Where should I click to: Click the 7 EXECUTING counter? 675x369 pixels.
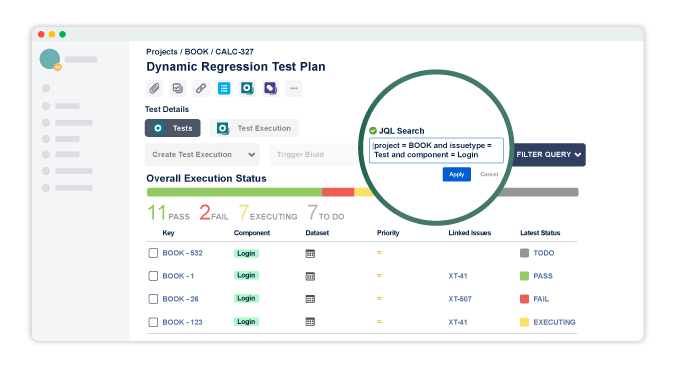[x=268, y=213]
